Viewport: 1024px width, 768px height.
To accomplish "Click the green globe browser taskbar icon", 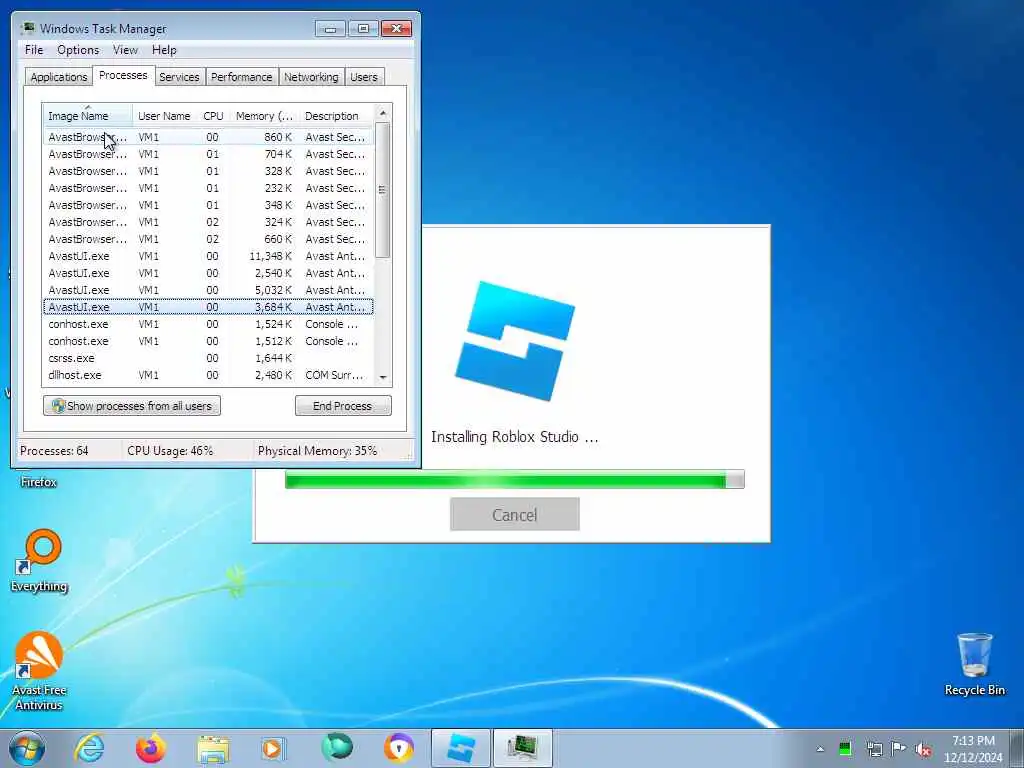I will (337, 748).
